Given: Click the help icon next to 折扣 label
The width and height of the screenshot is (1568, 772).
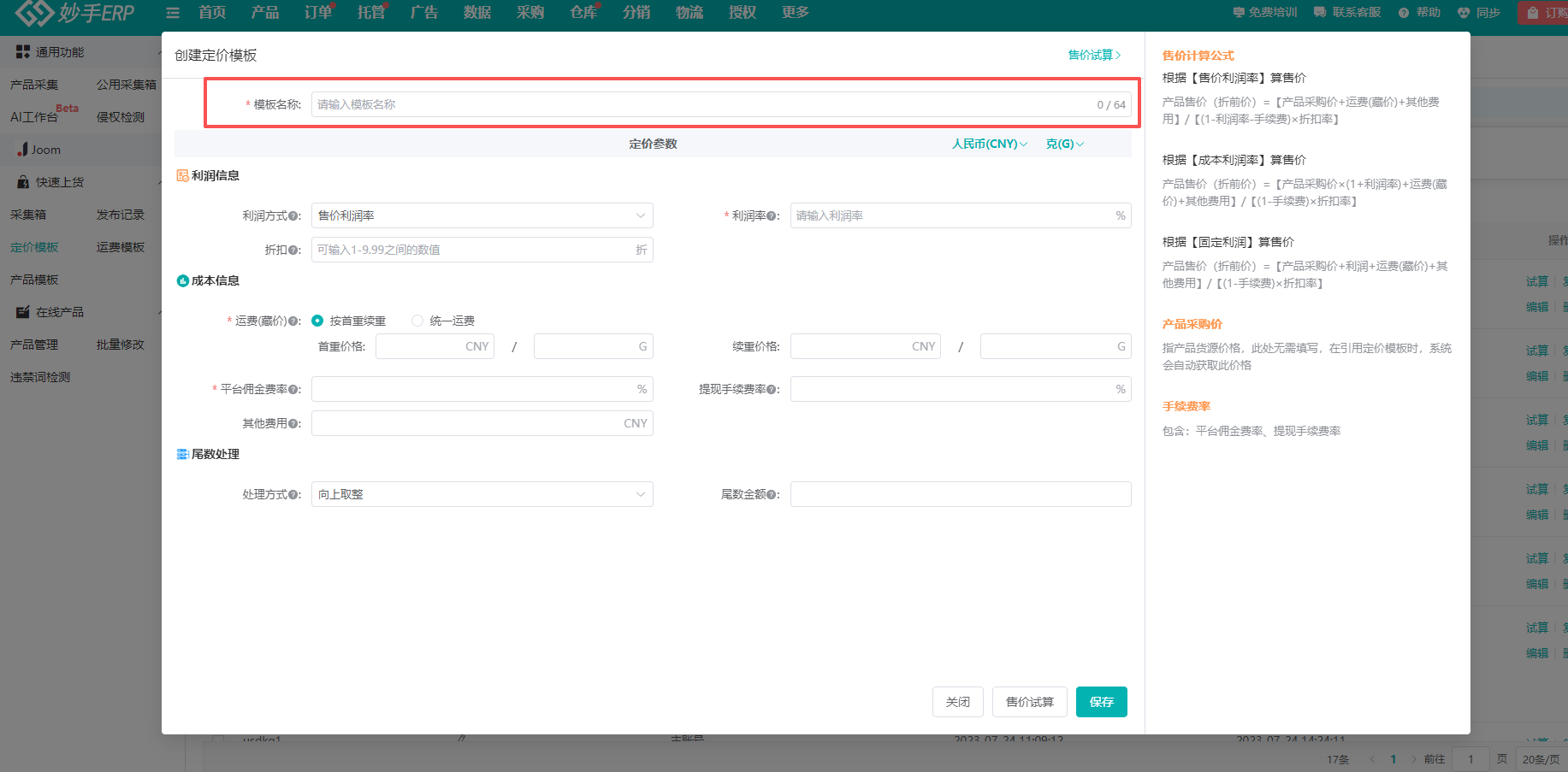Looking at the screenshot, I should coord(293,250).
